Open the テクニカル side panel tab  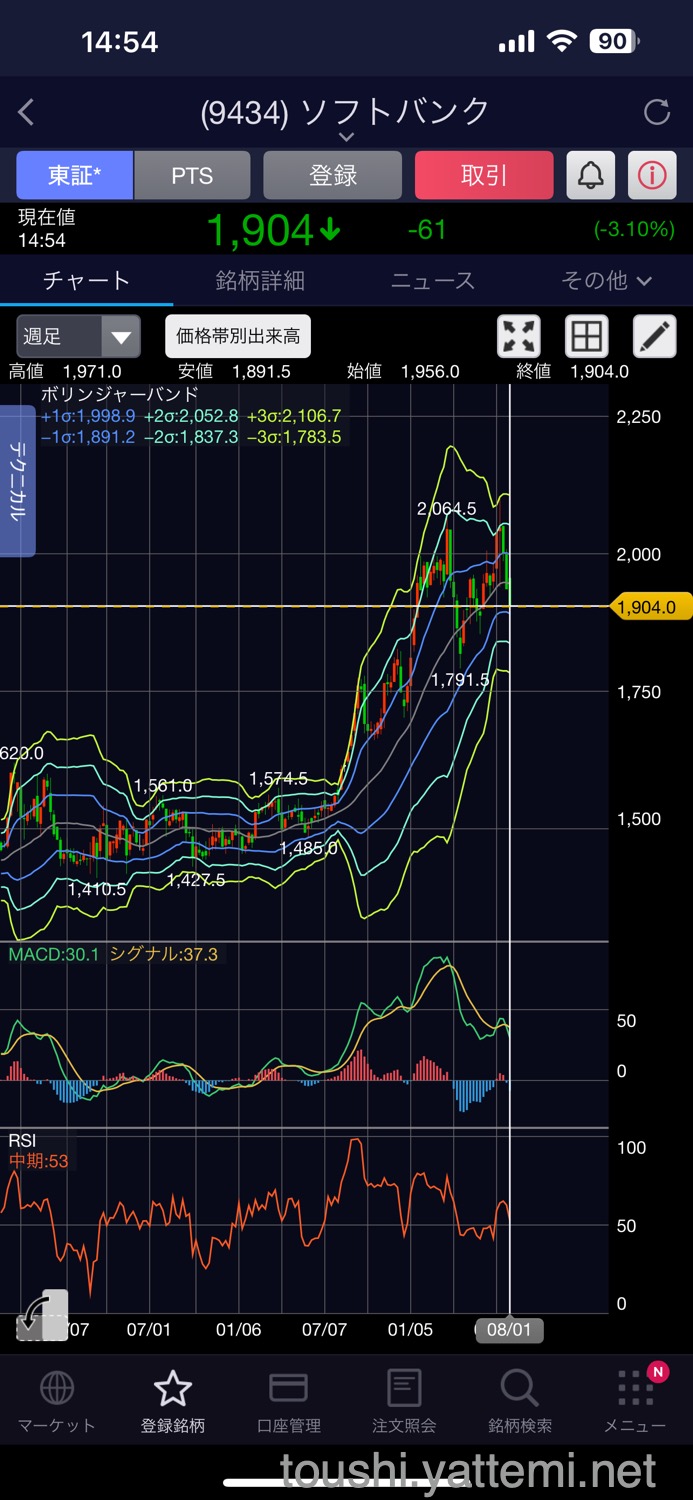[17, 481]
